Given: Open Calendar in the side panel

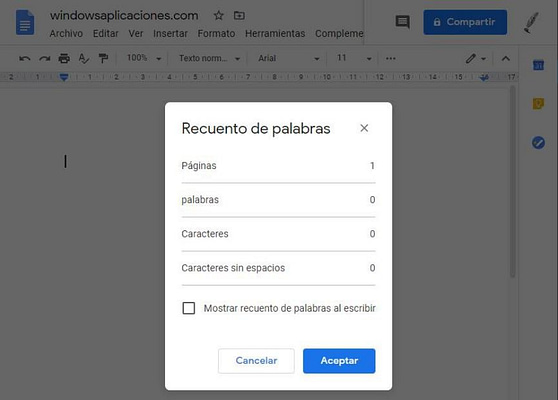Looking at the screenshot, I should 538,65.
